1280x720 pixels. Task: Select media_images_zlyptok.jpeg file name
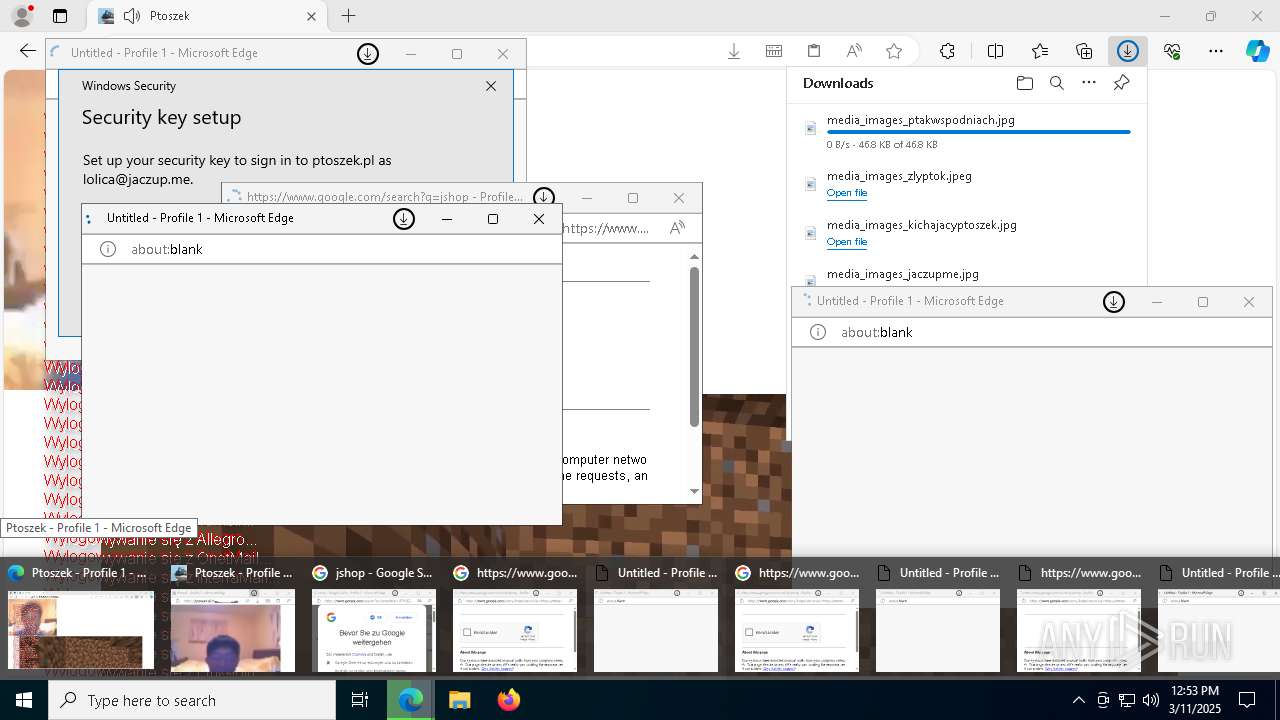coord(899,176)
